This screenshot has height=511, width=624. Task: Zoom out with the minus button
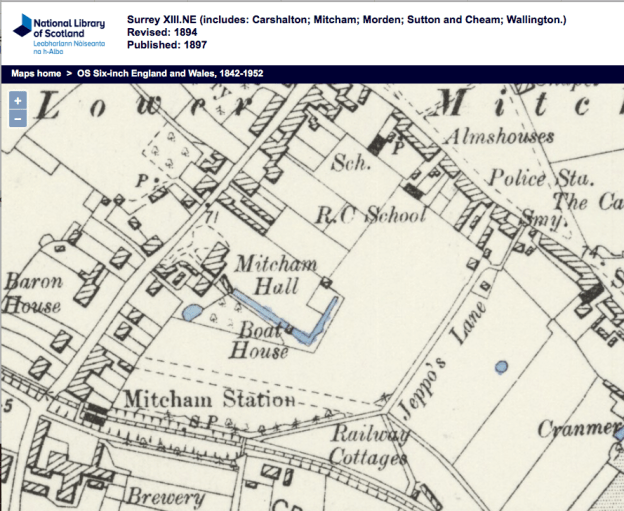coord(17,119)
